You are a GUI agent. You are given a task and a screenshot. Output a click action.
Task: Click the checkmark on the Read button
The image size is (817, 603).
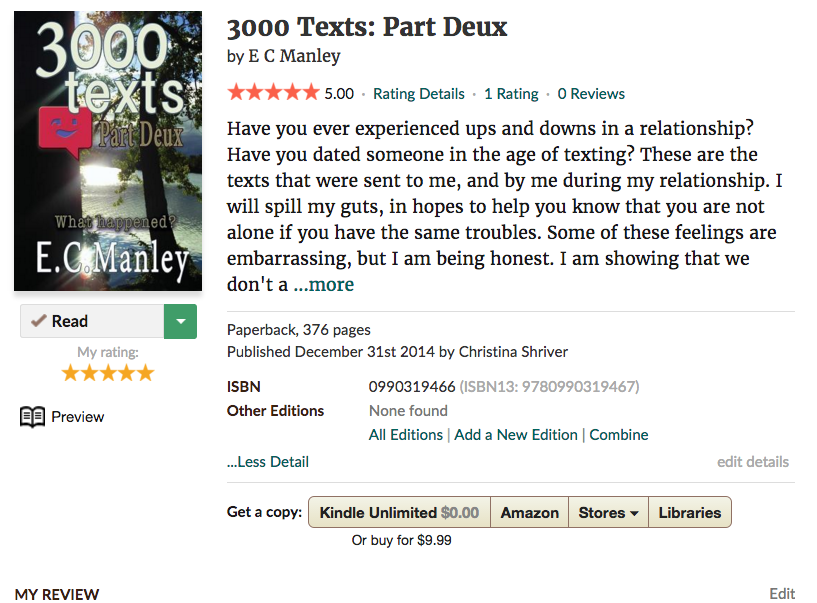click(x=39, y=321)
